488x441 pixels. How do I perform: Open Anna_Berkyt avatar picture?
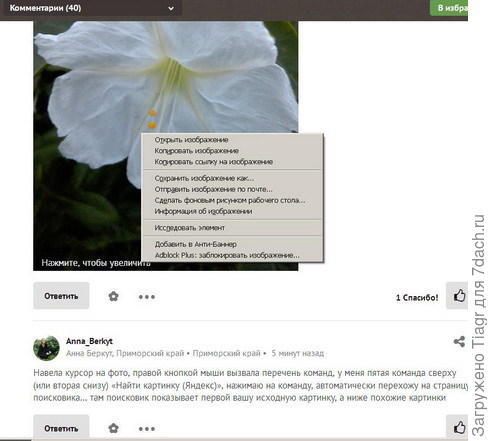tap(46, 348)
